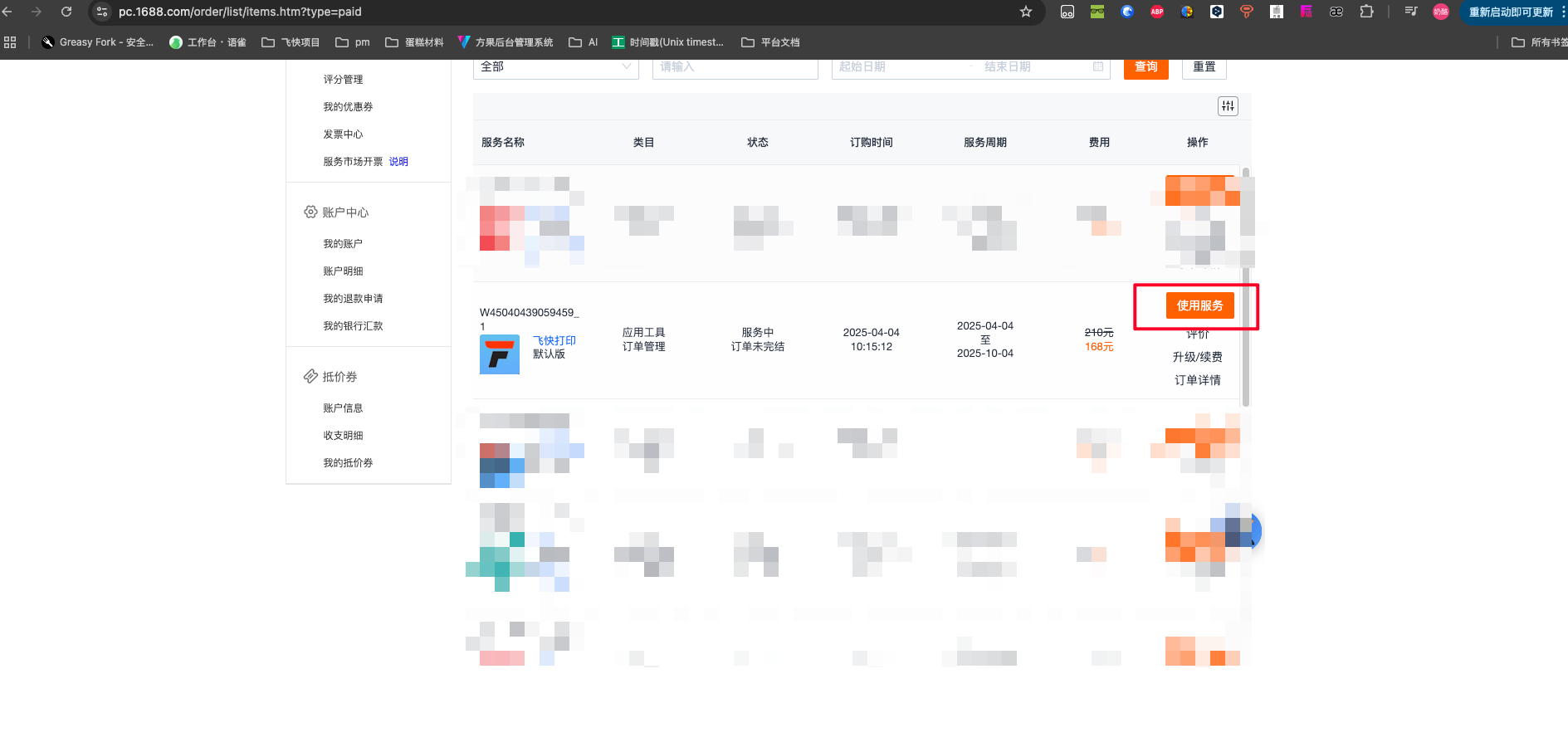Open the 'æ' extension icon
Image resolution: width=1568 pixels, height=747 pixels.
tap(1336, 12)
